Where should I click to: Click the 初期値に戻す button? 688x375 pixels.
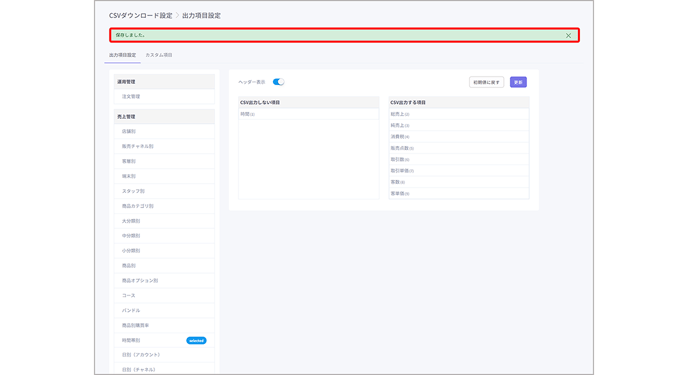point(486,82)
